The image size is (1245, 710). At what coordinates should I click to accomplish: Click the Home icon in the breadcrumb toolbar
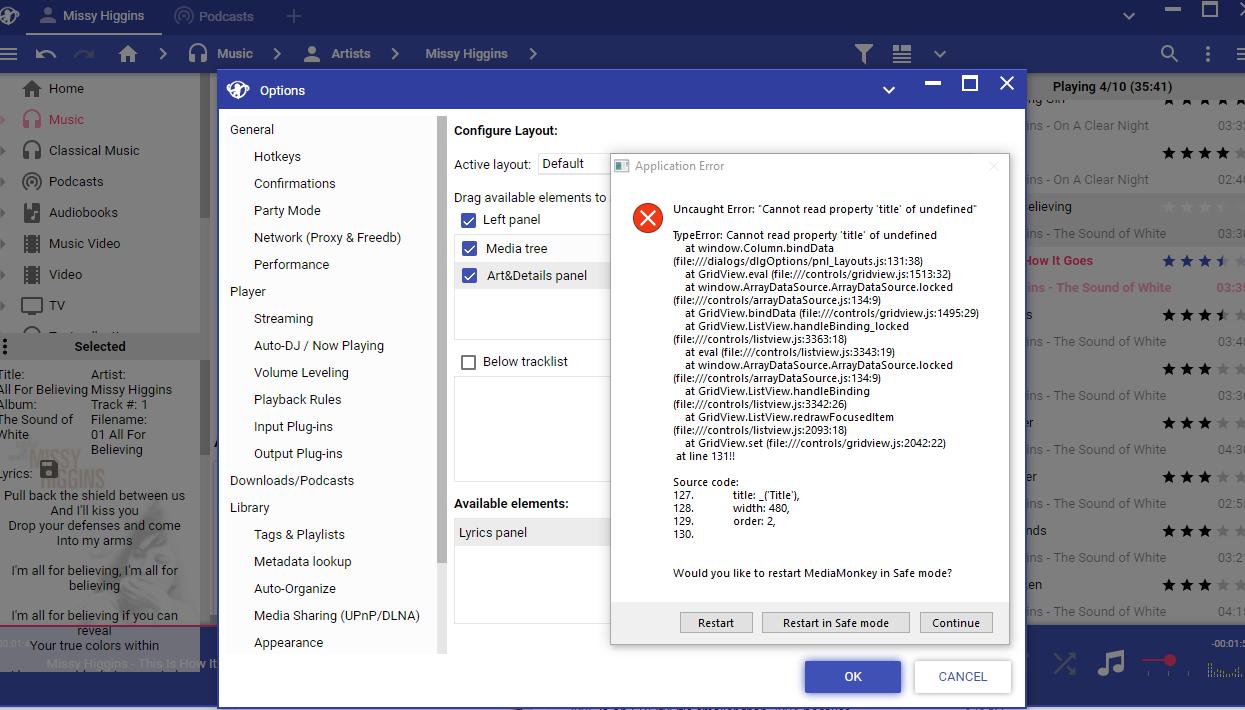pyautogui.click(x=128, y=54)
